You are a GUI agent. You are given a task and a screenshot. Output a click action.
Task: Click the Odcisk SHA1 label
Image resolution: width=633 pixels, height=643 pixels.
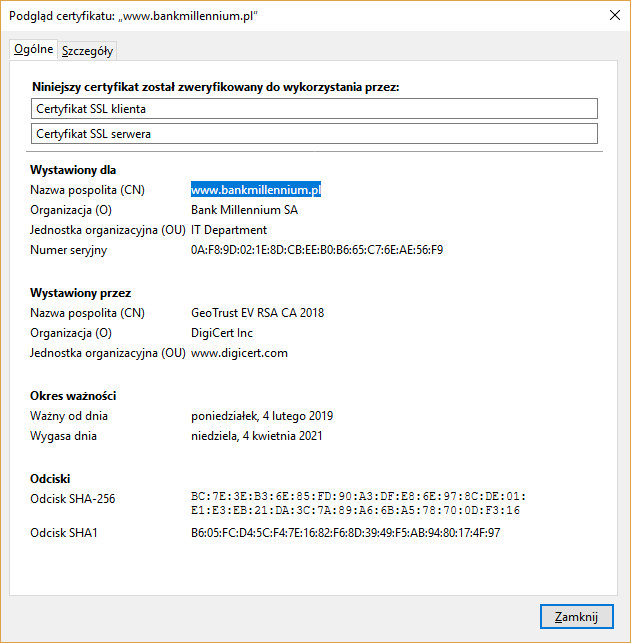[64, 533]
